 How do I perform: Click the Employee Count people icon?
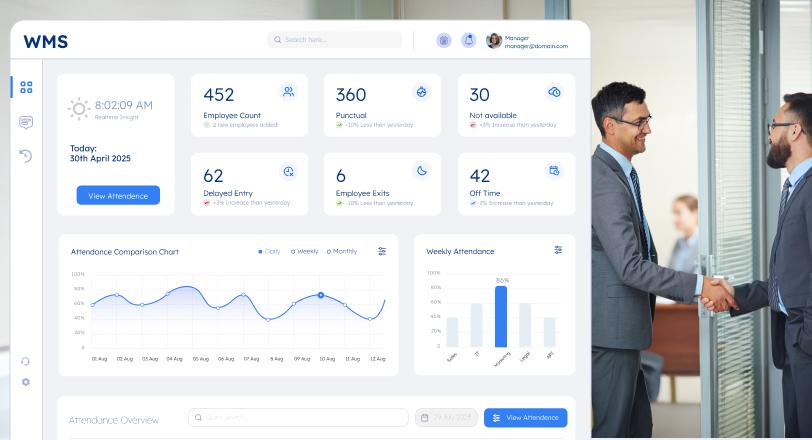(x=288, y=92)
